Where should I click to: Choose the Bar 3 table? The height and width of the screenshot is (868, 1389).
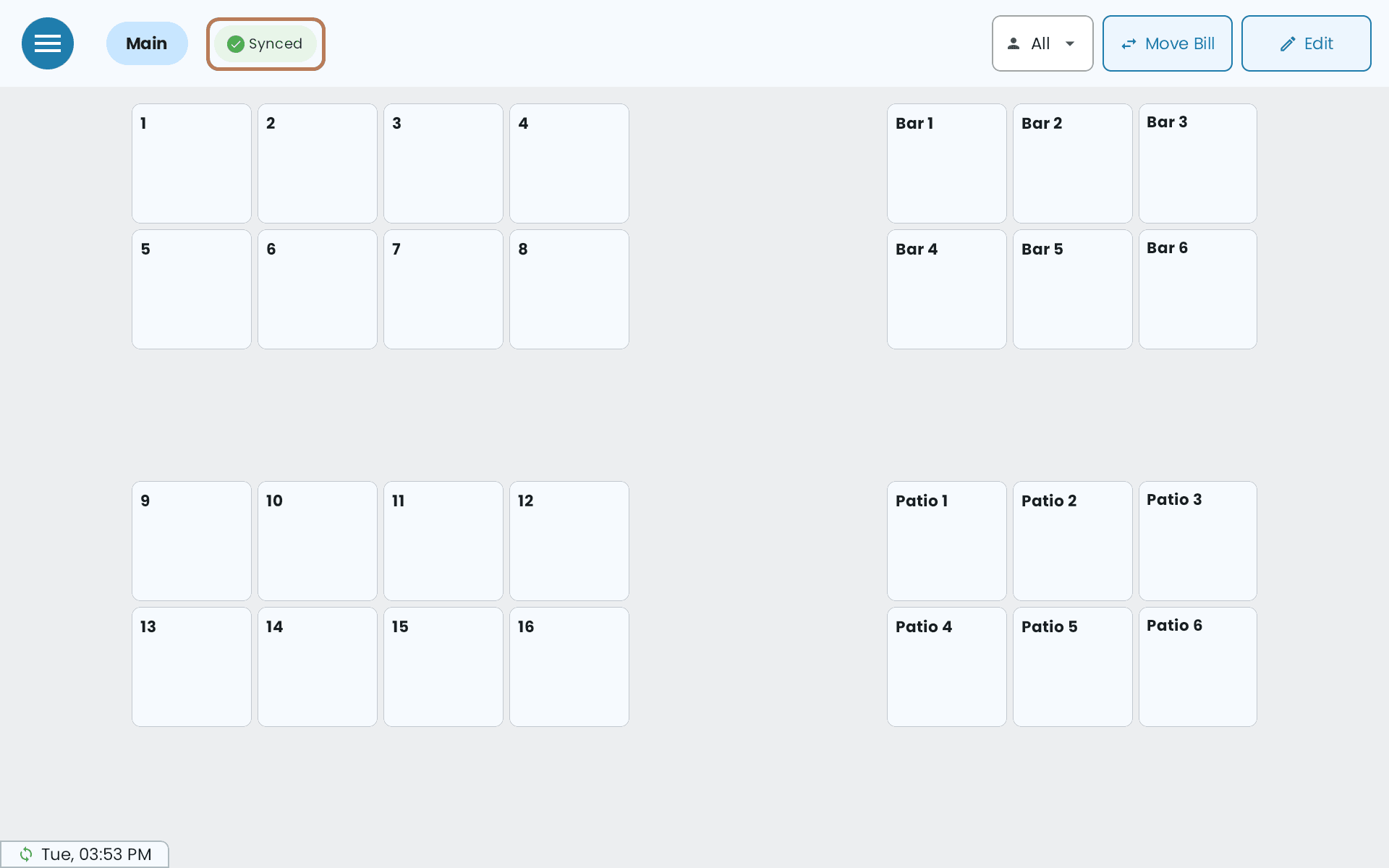tap(1198, 163)
